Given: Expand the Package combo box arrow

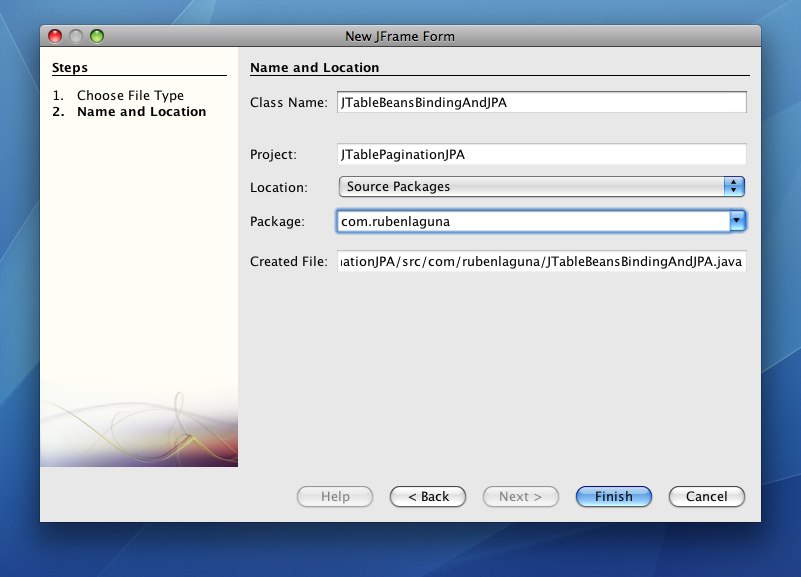Looking at the screenshot, I should pyautogui.click(x=737, y=221).
